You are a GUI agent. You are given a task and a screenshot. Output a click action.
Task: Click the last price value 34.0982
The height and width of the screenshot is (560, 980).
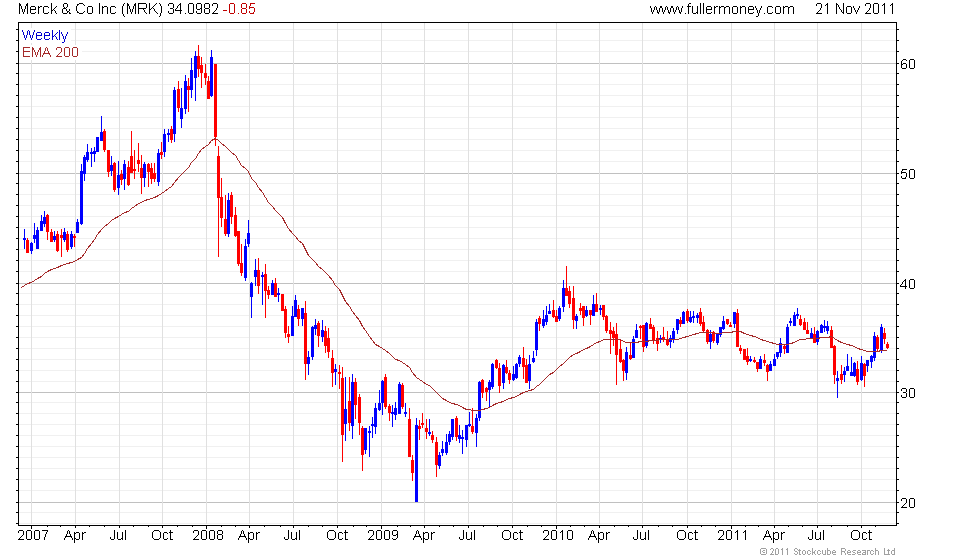[192, 9]
